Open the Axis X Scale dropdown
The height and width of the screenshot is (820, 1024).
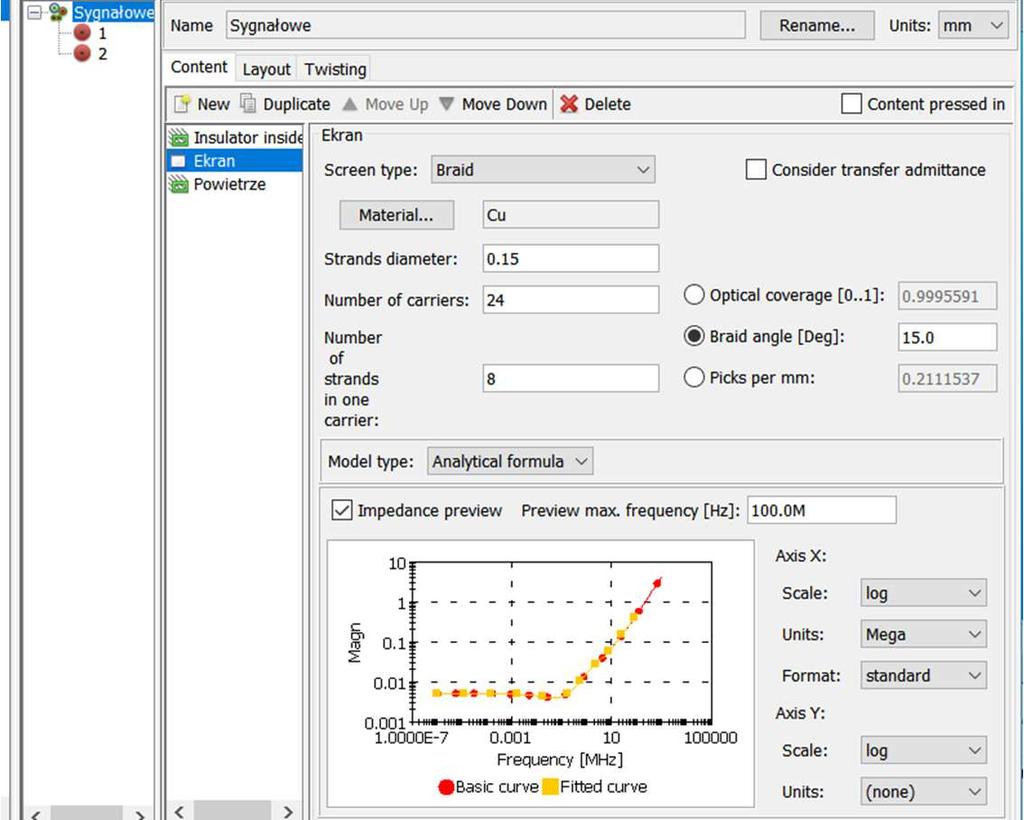[x=923, y=593]
